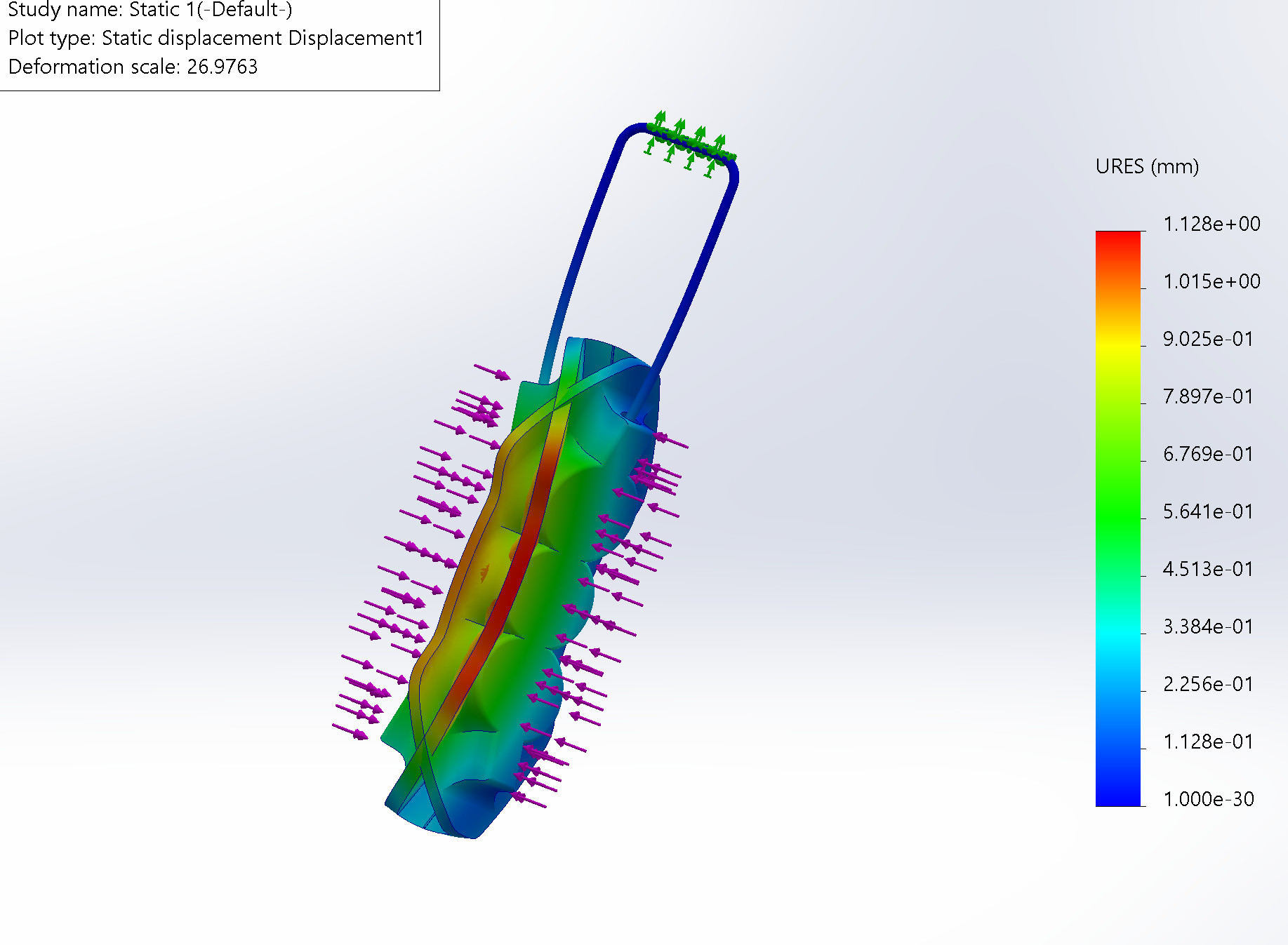Viewport: 1288px width, 945px height.
Task: Click legend value 4.513e-01
Action: click(1208, 569)
